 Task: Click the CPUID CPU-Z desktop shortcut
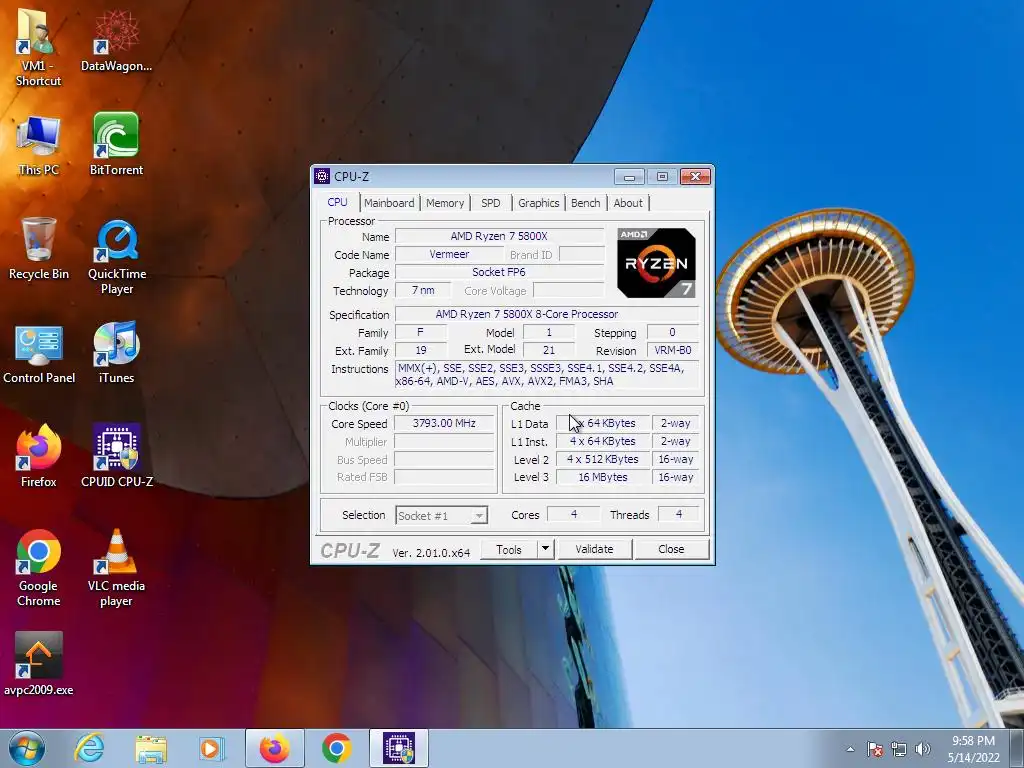117,456
